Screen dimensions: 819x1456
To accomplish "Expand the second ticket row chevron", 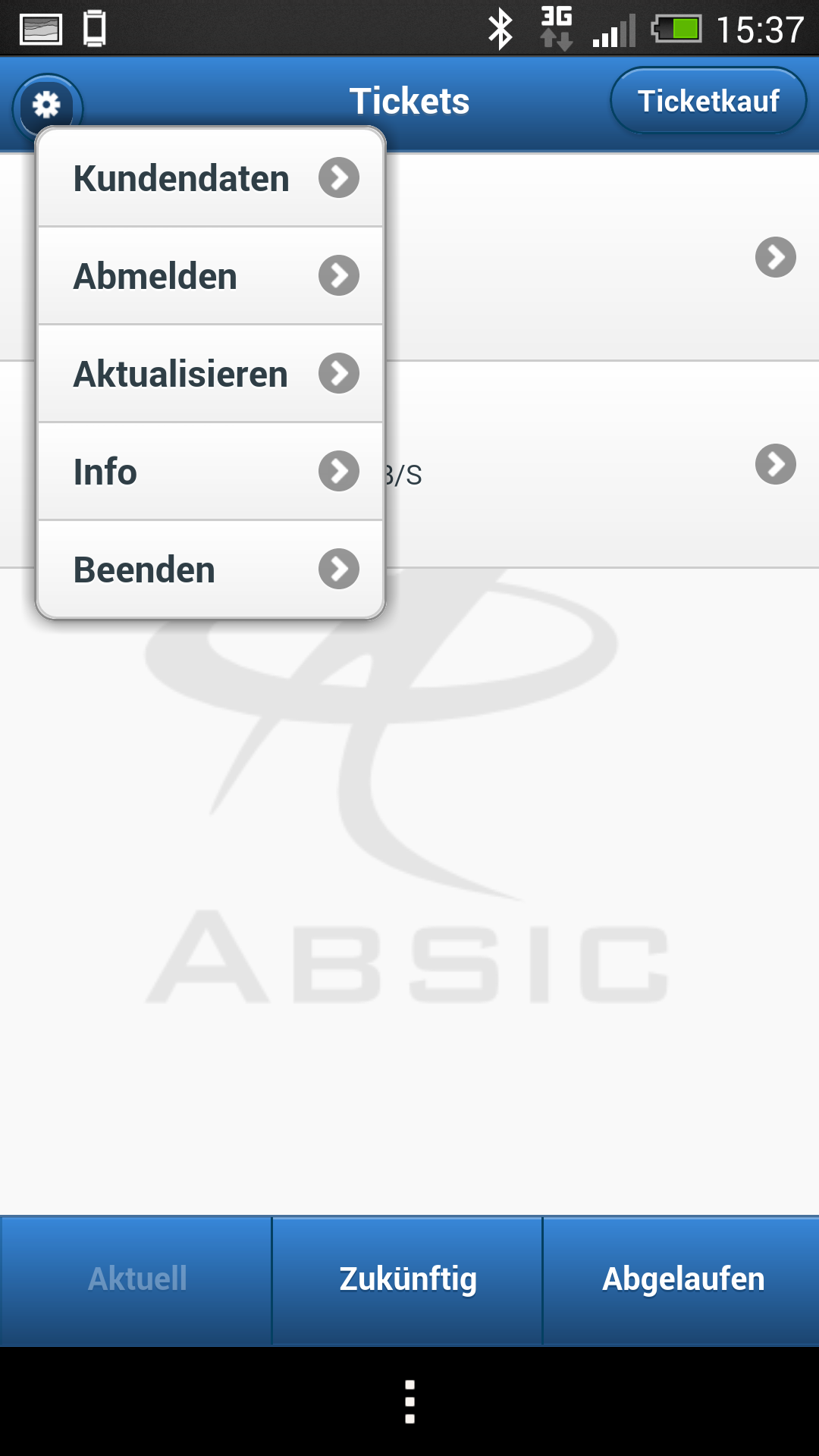I will (x=775, y=464).
